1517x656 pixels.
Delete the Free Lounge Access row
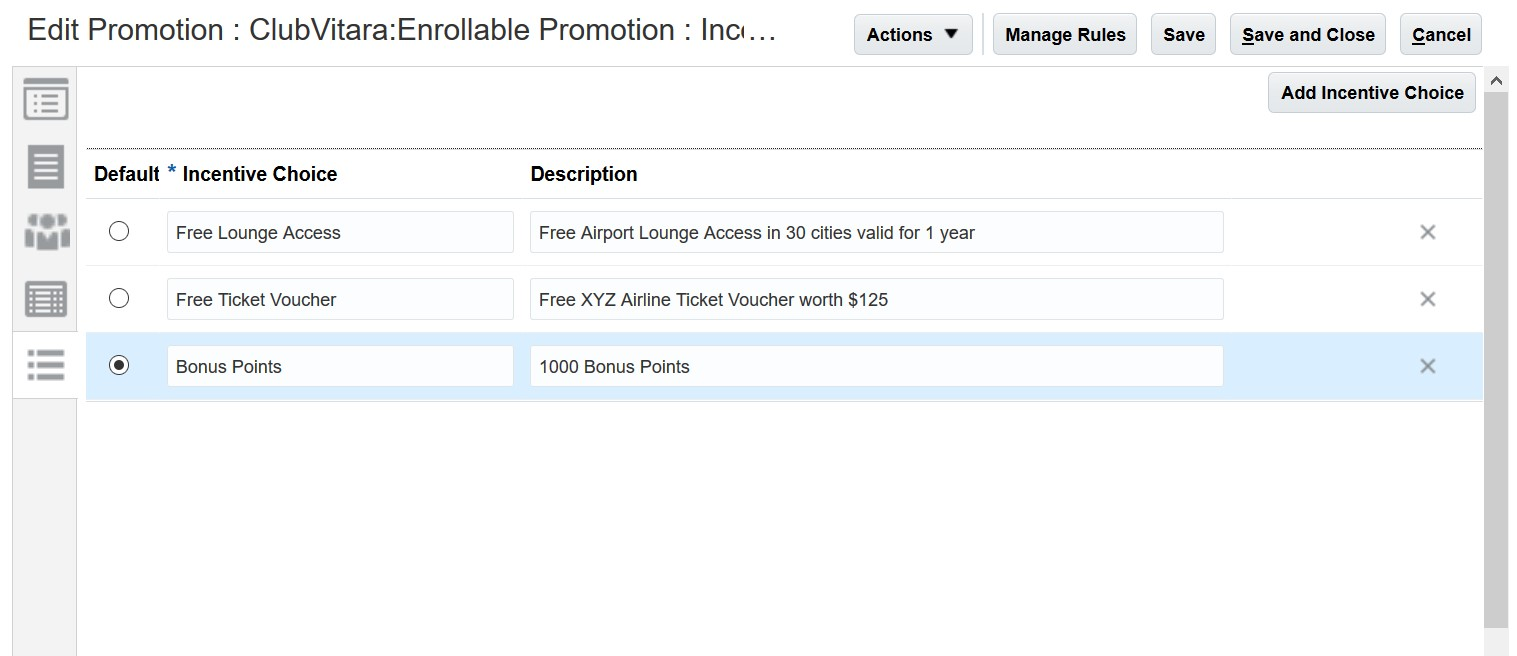click(1427, 232)
